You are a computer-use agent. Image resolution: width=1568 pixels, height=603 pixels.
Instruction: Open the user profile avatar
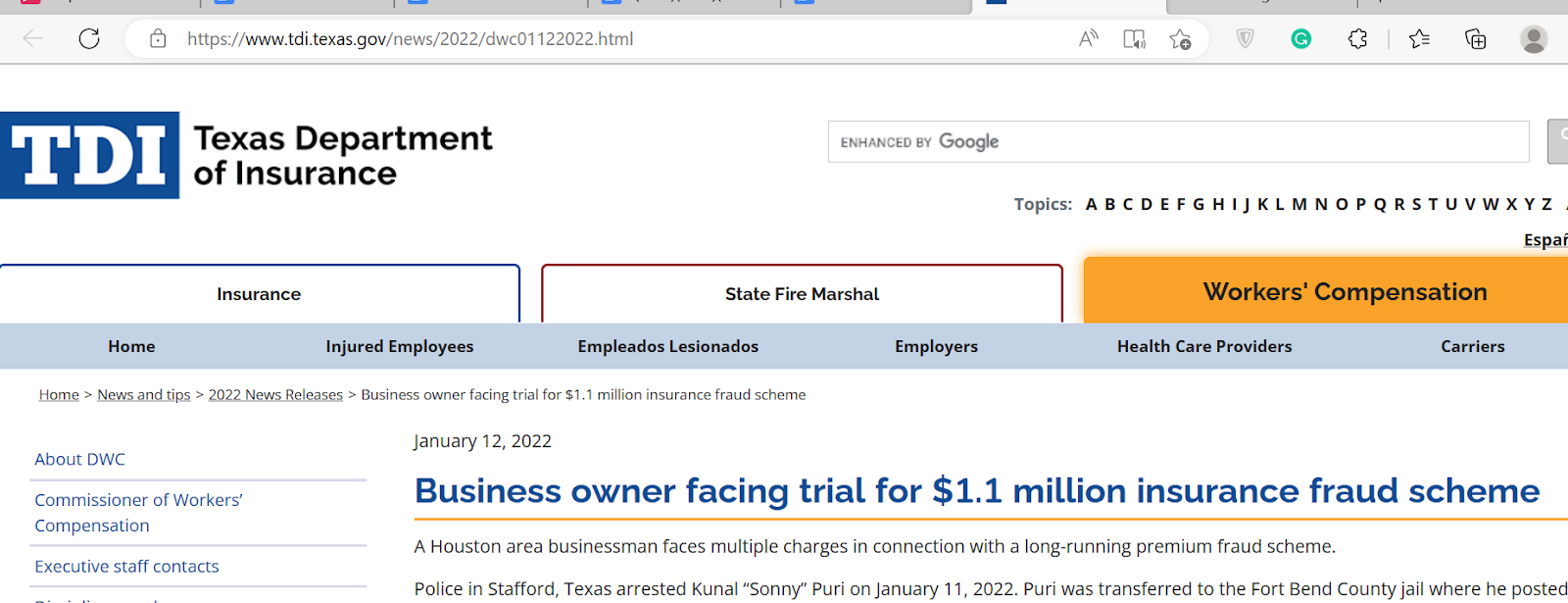[x=1534, y=39]
